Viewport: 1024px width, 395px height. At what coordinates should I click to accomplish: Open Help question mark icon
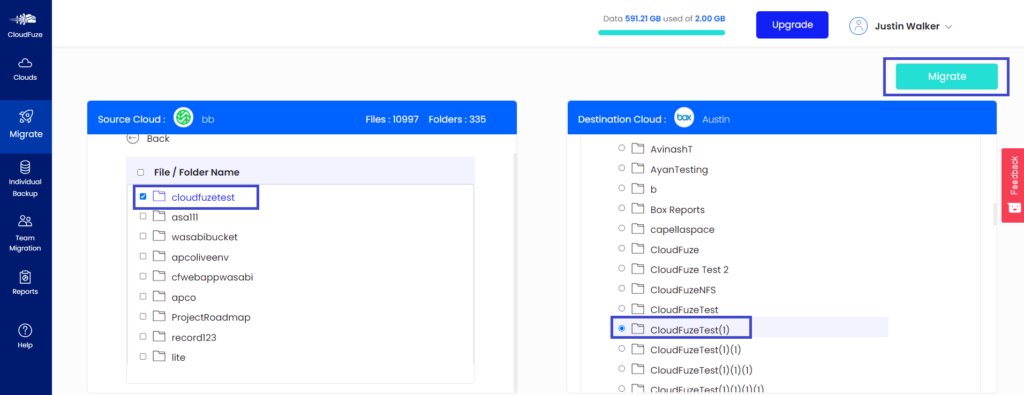(25, 330)
